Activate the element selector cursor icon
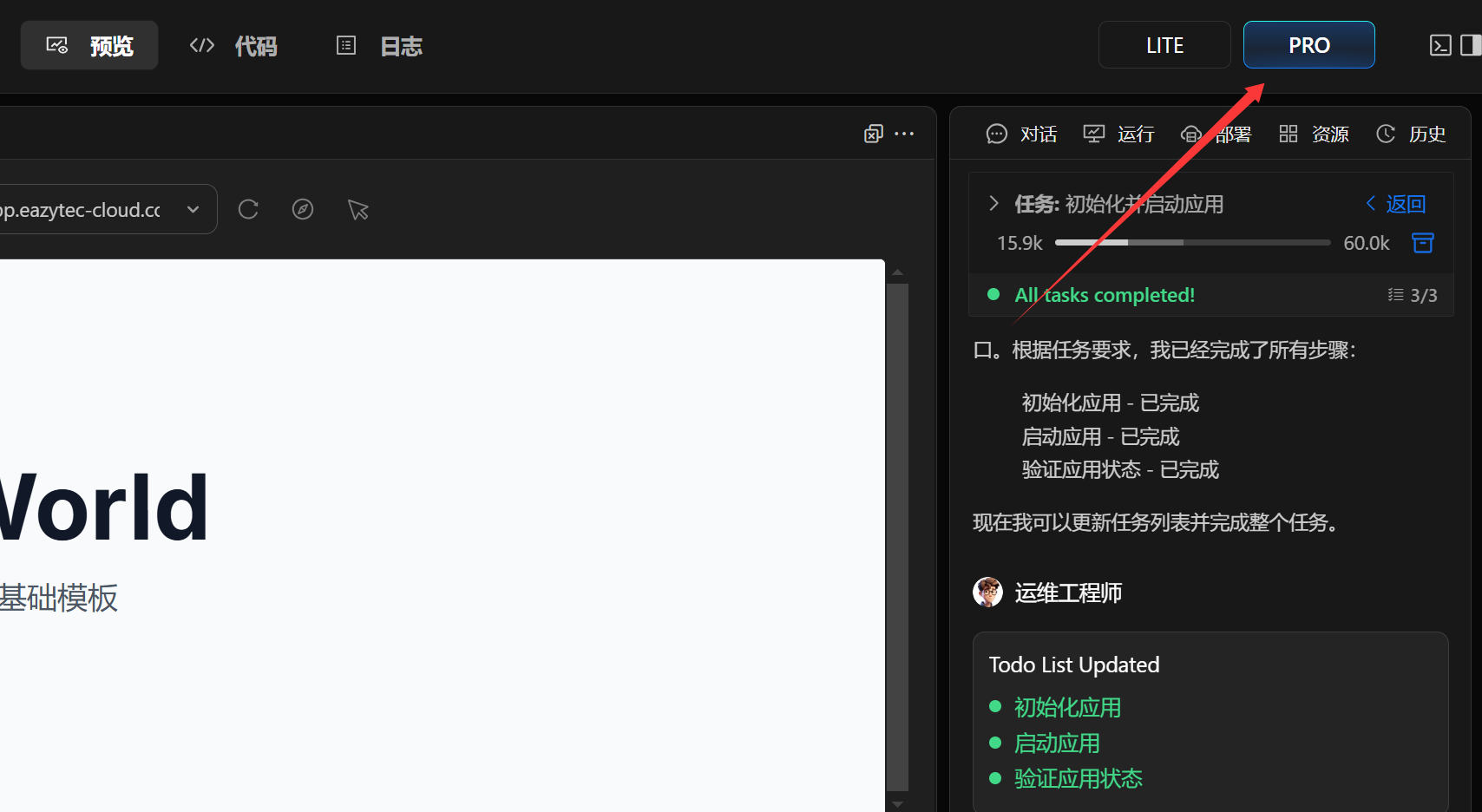Image resolution: width=1482 pixels, height=812 pixels. [x=357, y=209]
